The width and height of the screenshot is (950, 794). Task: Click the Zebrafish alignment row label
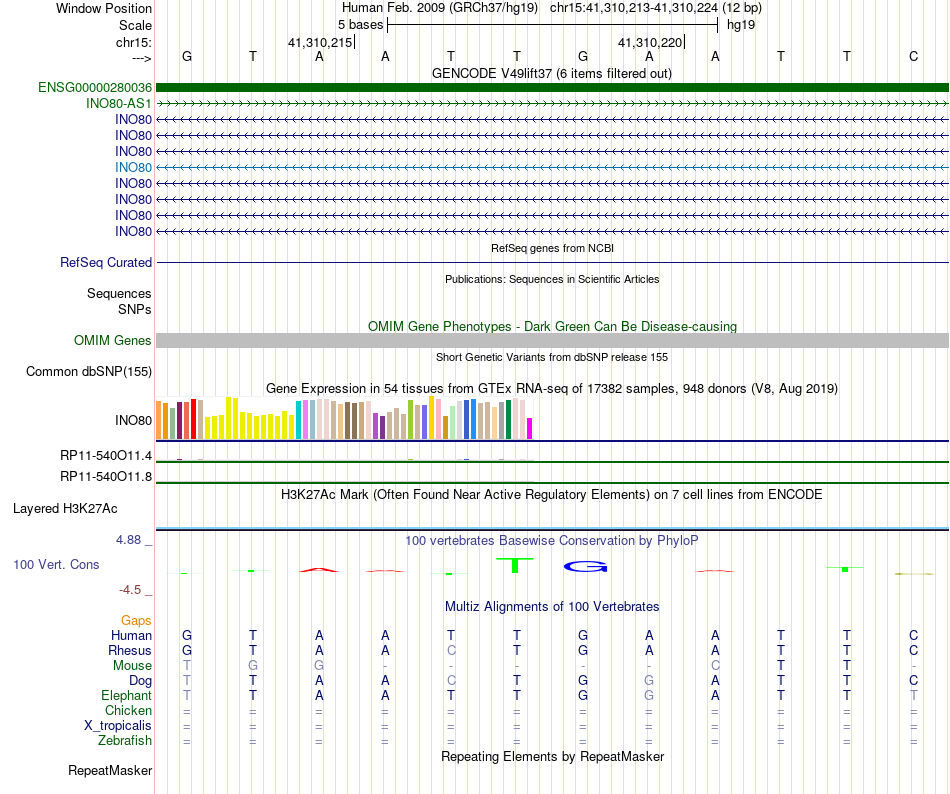coord(125,741)
